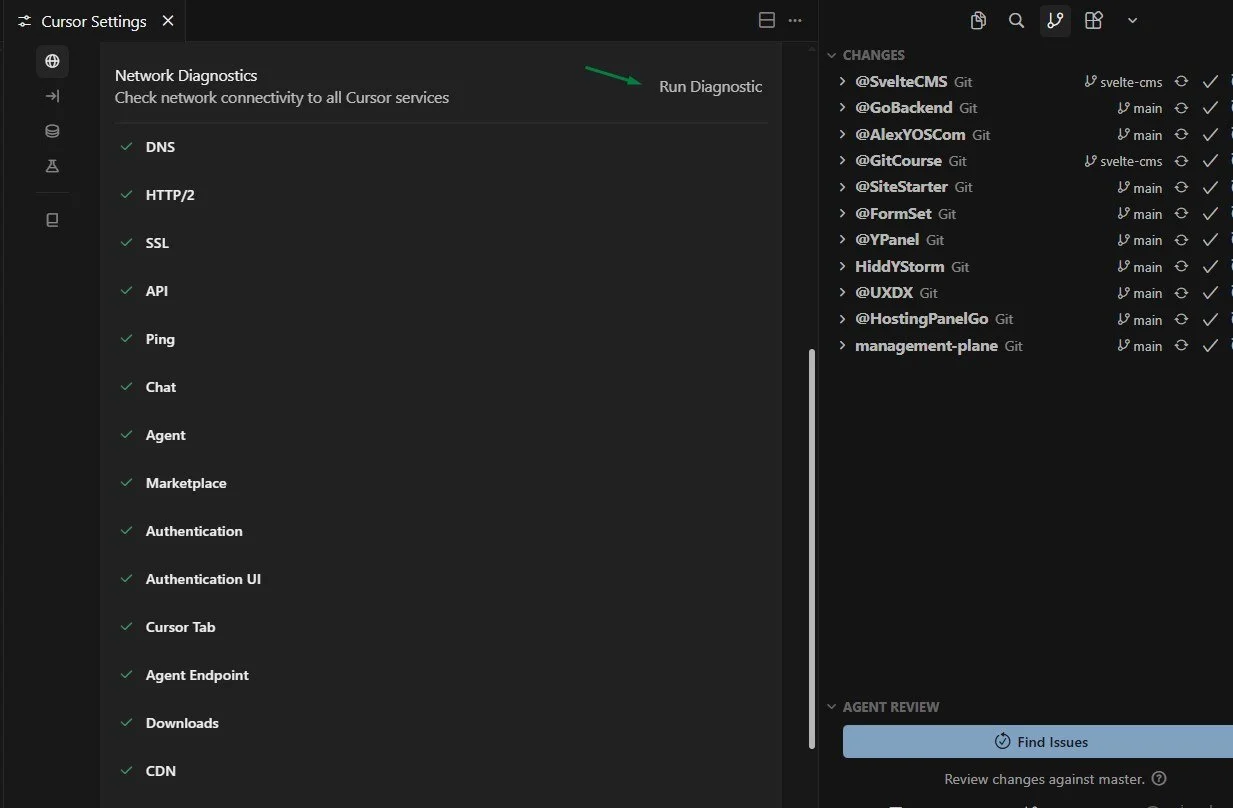Switch branch main on HiddYStorm row
This screenshot has width=1233, height=808.
(x=1140, y=267)
